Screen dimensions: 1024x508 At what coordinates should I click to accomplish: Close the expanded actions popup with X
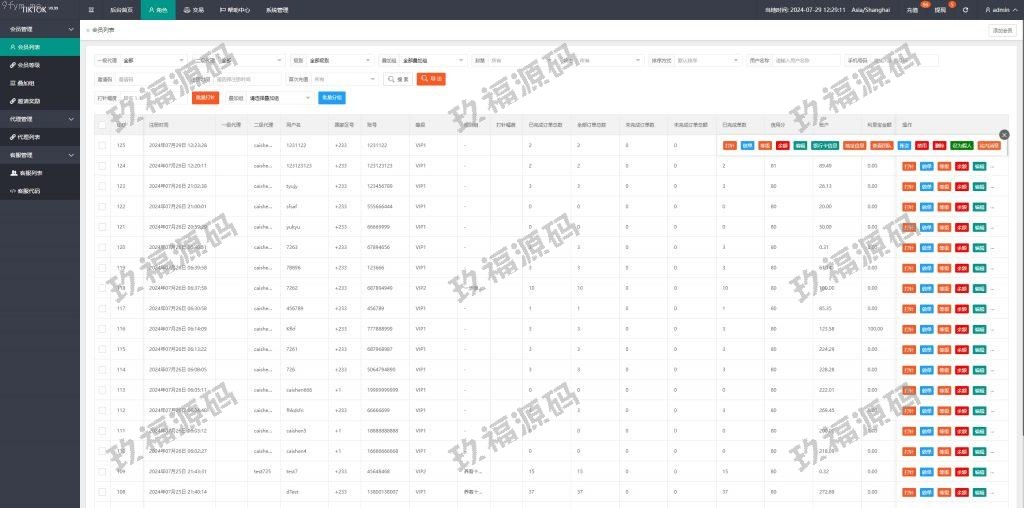point(1004,135)
